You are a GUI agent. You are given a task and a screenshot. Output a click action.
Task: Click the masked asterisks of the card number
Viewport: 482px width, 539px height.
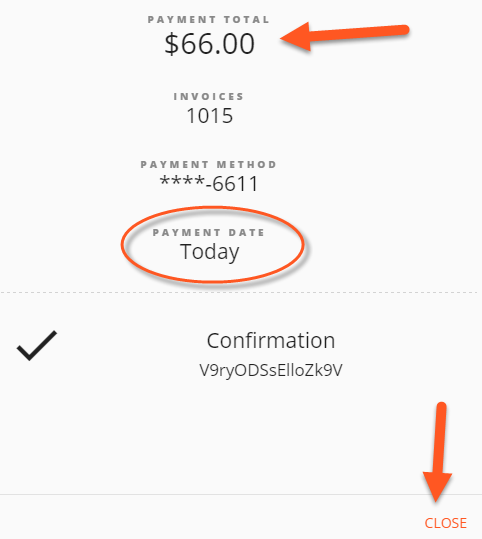(x=182, y=182)
